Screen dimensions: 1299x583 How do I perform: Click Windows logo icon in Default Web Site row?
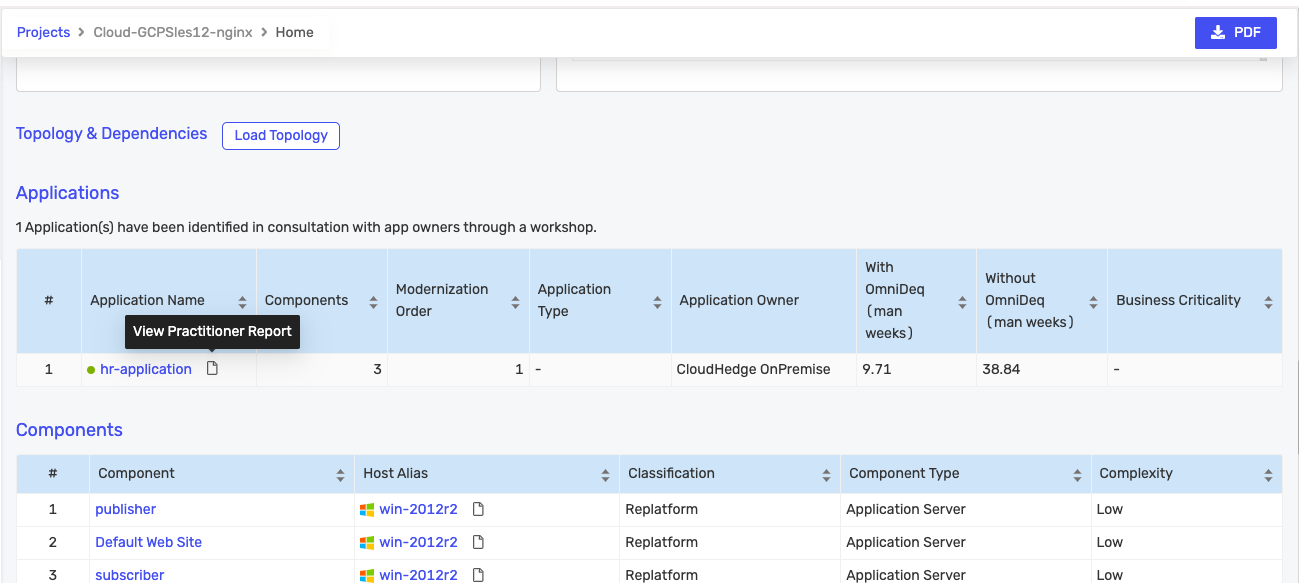[x=367, y=542]
